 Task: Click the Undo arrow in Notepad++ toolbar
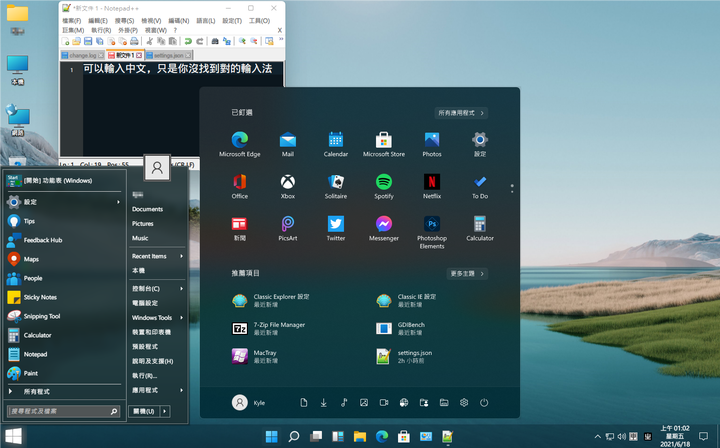pos(188,41)
